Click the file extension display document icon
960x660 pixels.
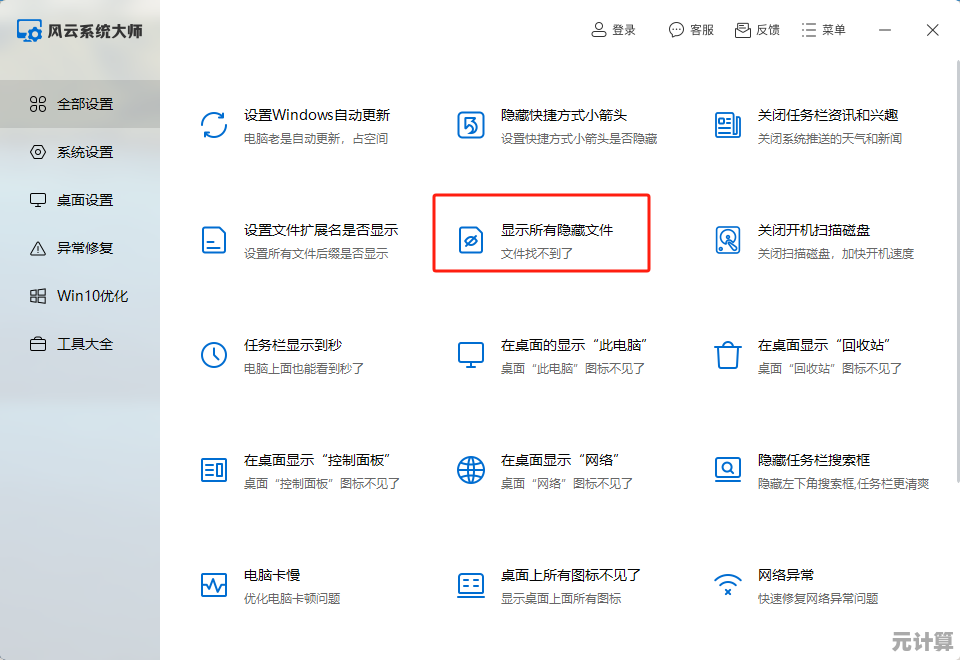click(x=214, y=240)
